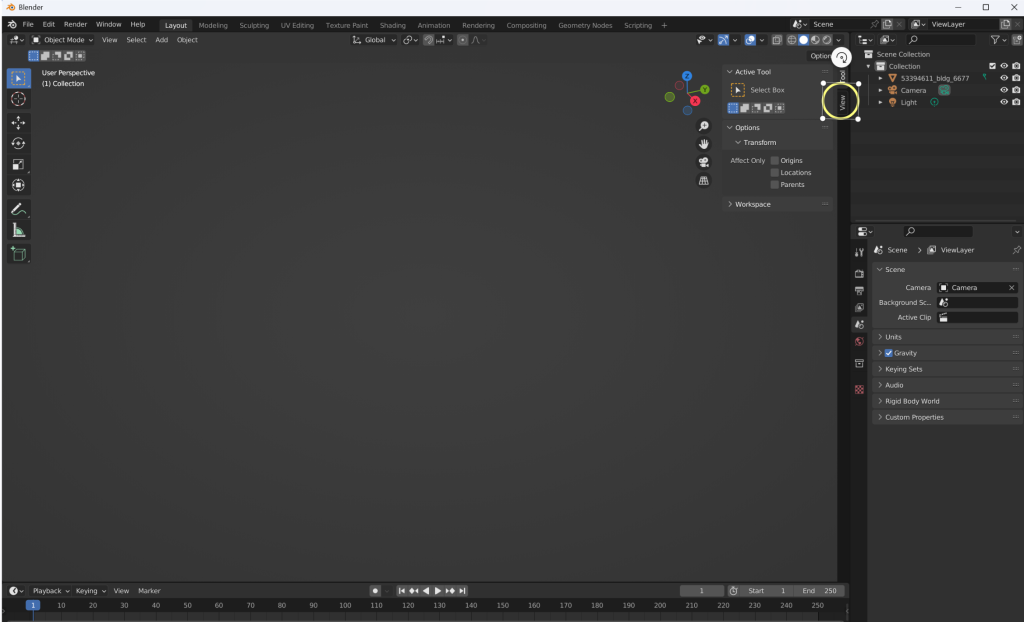This screenshot has height=622, width=1024.
Task: Expand the Rigid Body World section
Action: pyautogui.click(x=911, y=401)
